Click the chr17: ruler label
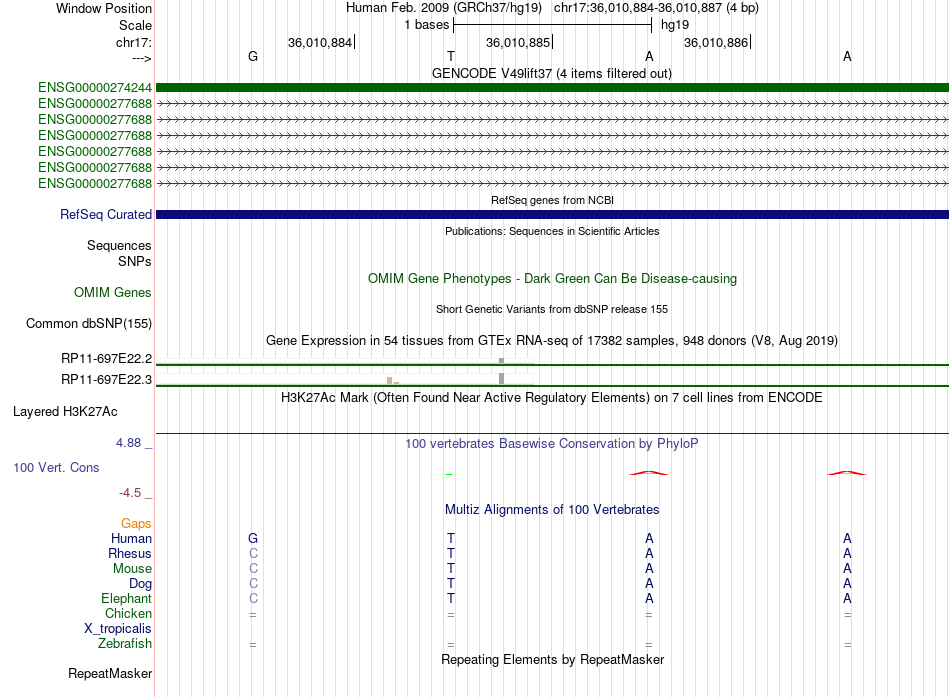This screenshot has width=950, height=697. tap(134, 42)
